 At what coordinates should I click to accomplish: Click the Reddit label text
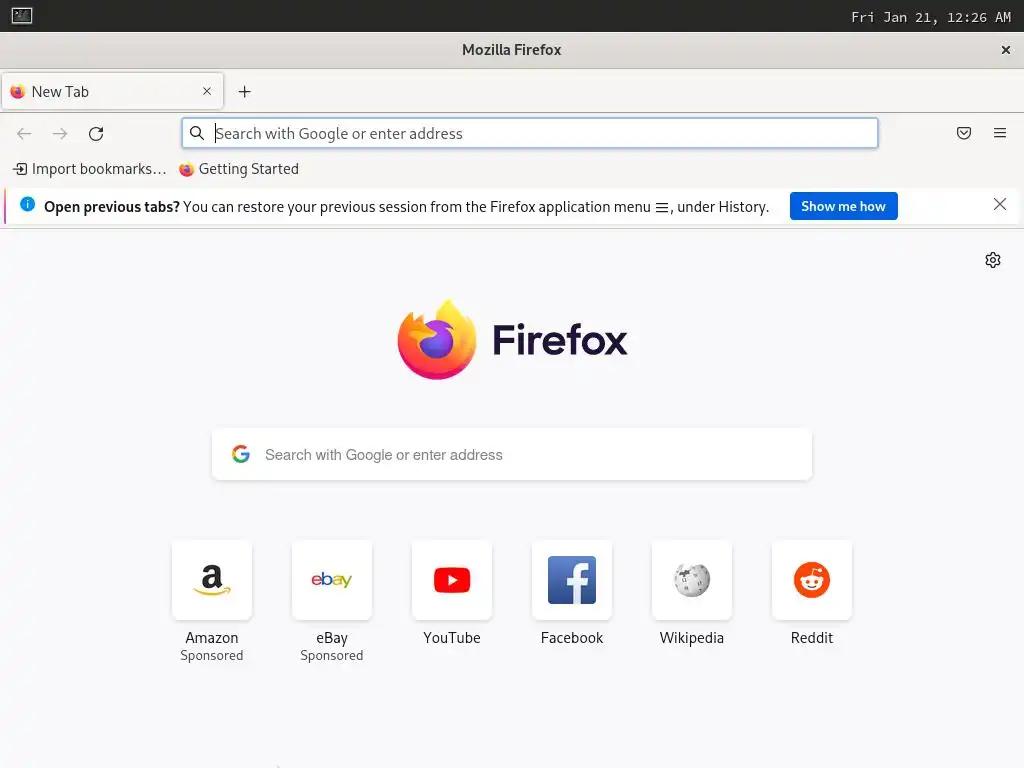point(812,637)
